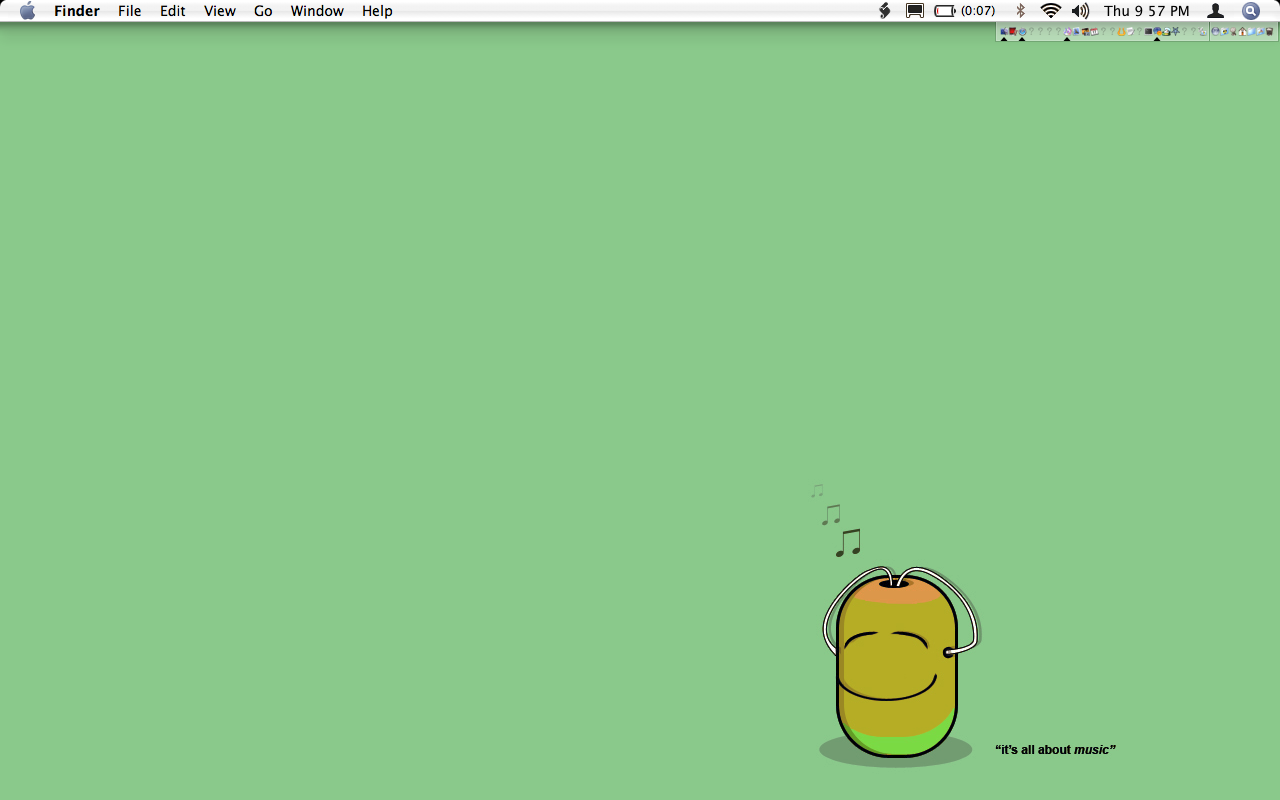Image resolution: width=1280 pixels, height=800 pixels.
Task: Open the Home folder in the Dock
Action: tap(1242, 32)
